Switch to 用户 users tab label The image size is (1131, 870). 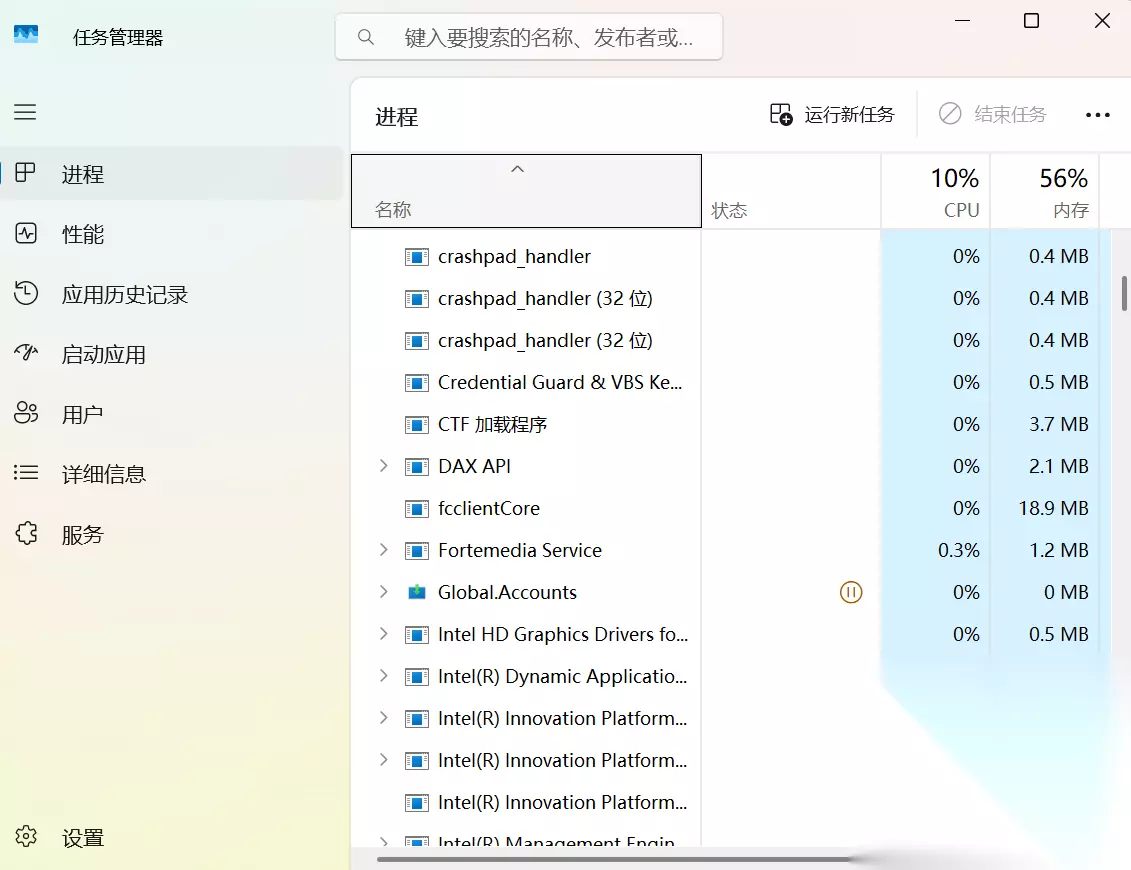click(x=83, y=414)
